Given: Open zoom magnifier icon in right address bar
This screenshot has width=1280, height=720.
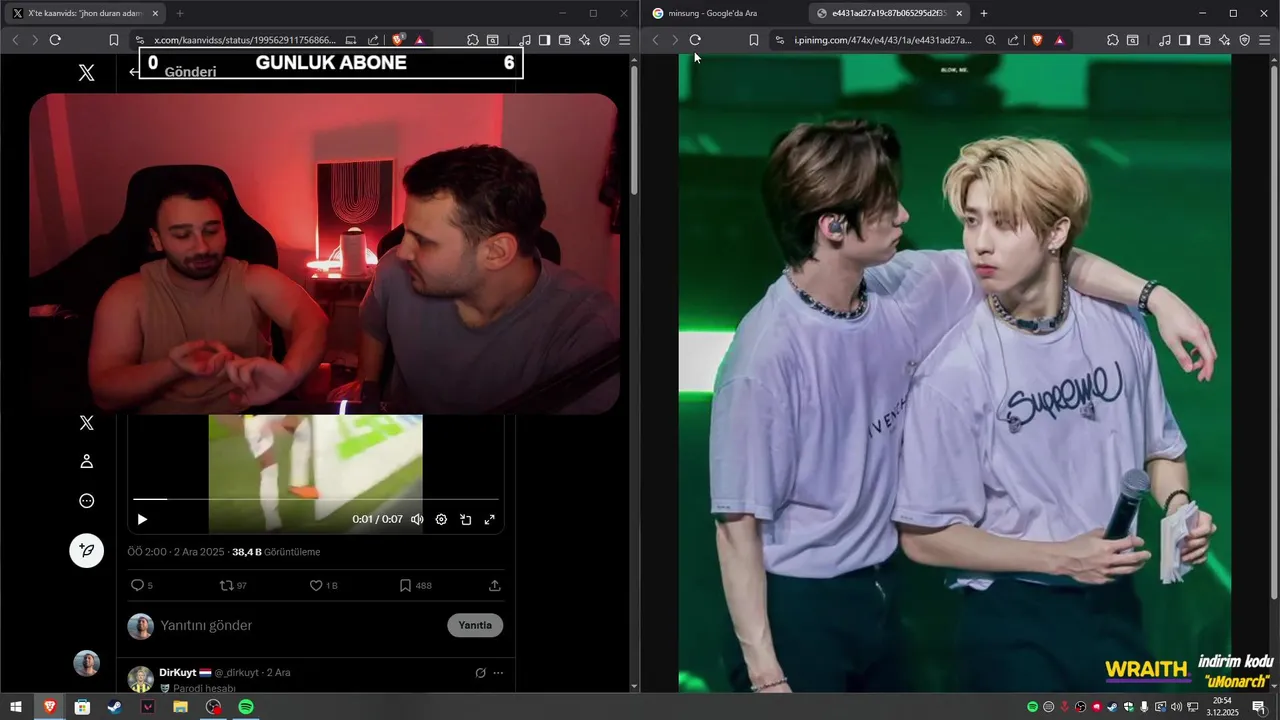Looking at the screenshot, I should coord(990,40).
